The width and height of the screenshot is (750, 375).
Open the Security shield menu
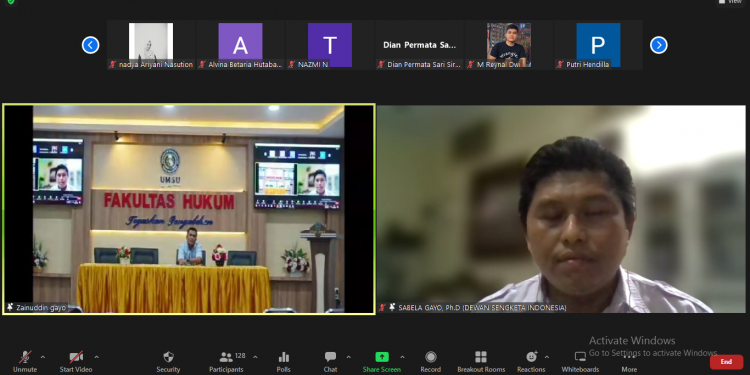(x=168, y=361)
